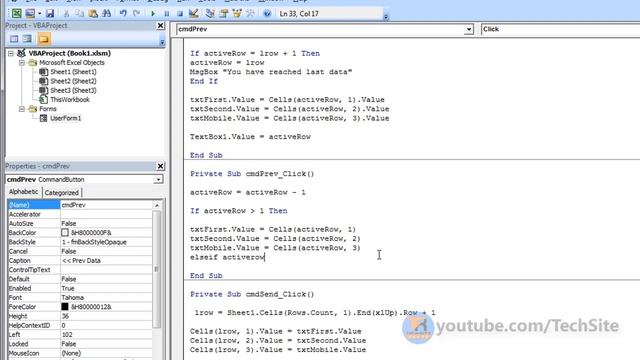Click the Properties list scrollbar thumb

157,269
